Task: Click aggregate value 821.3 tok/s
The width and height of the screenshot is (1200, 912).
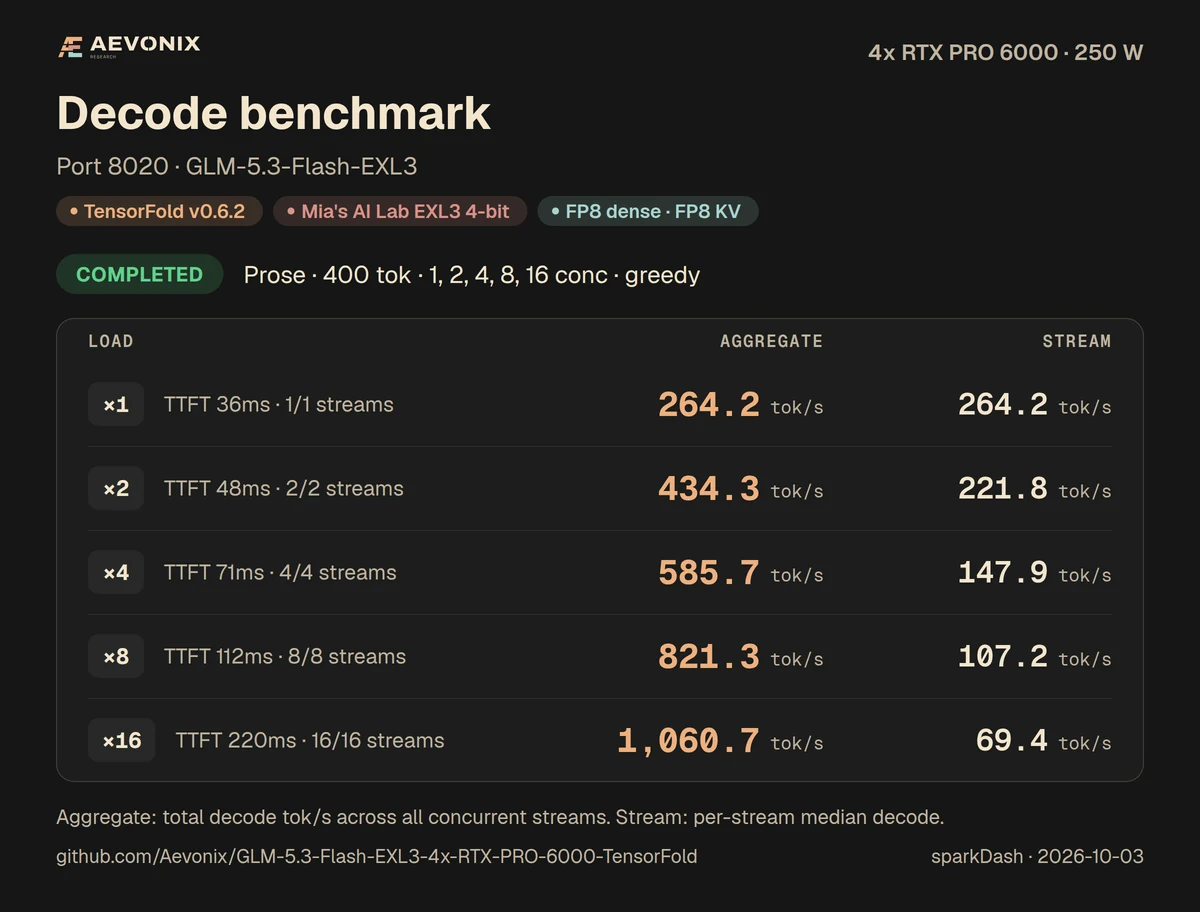Action: pyautogui.click(x=741, y=657)
